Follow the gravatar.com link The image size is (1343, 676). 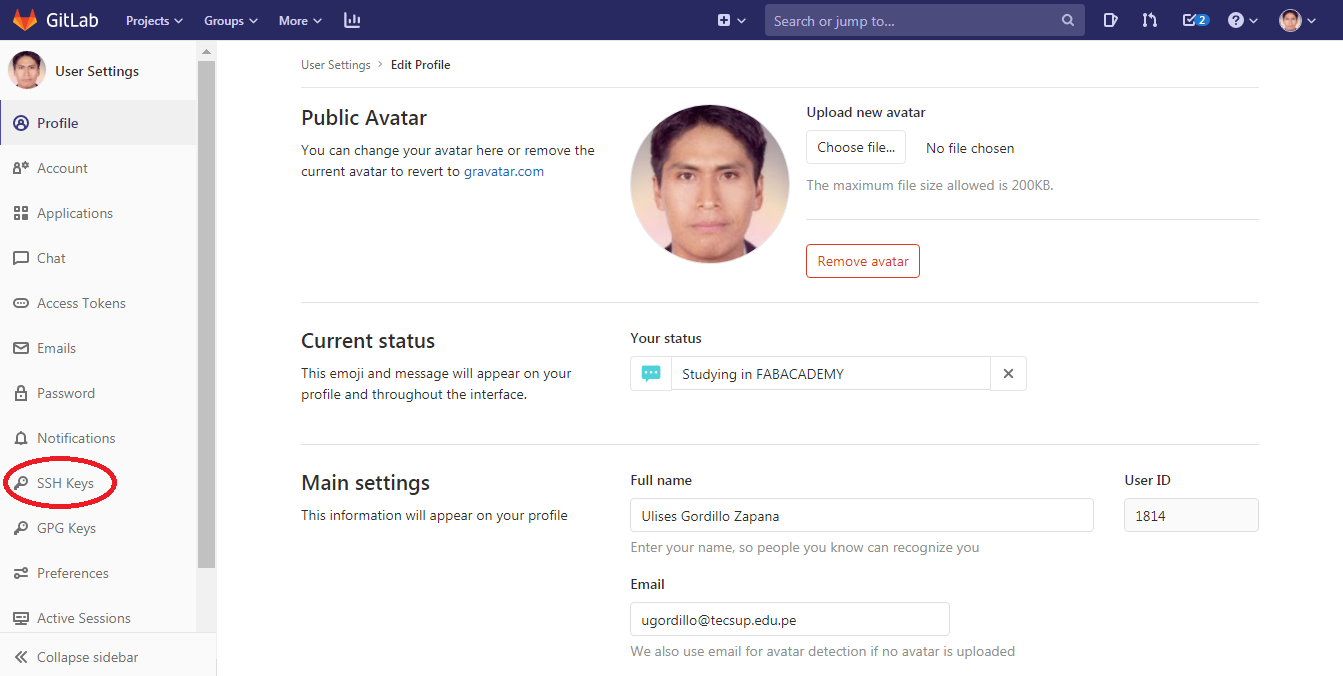(504, 171)
